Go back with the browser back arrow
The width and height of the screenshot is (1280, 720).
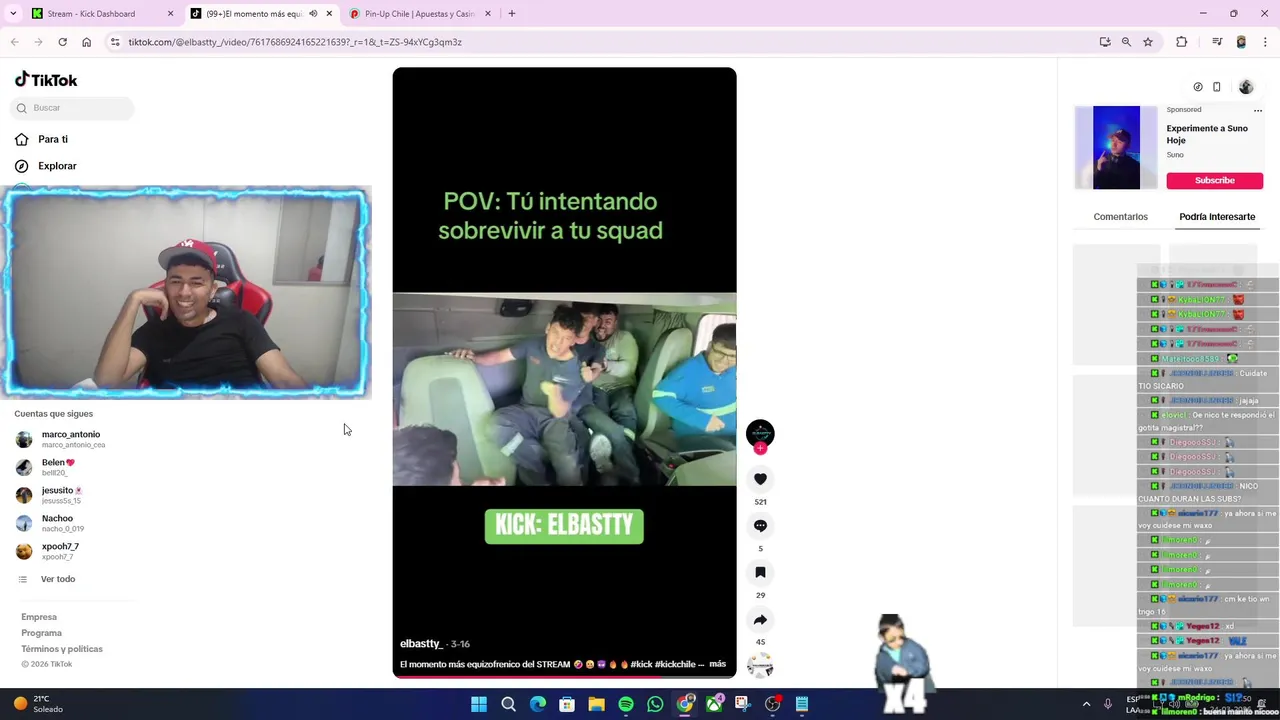point(14,42)
